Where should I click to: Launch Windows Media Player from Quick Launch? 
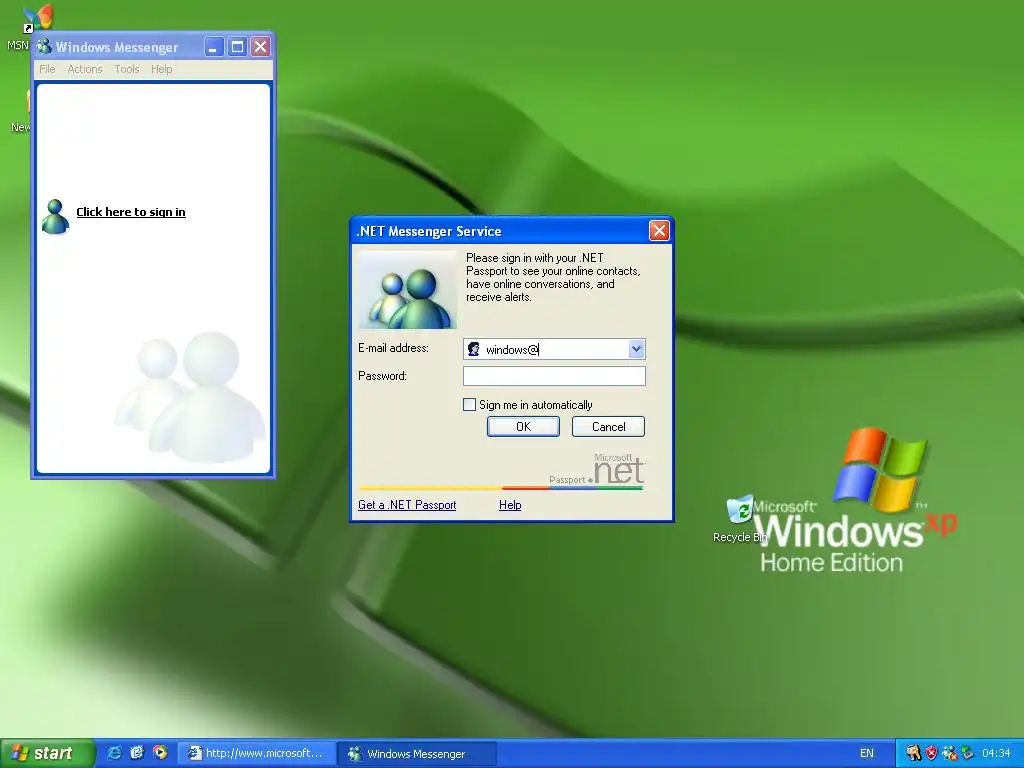coord(160,753)
